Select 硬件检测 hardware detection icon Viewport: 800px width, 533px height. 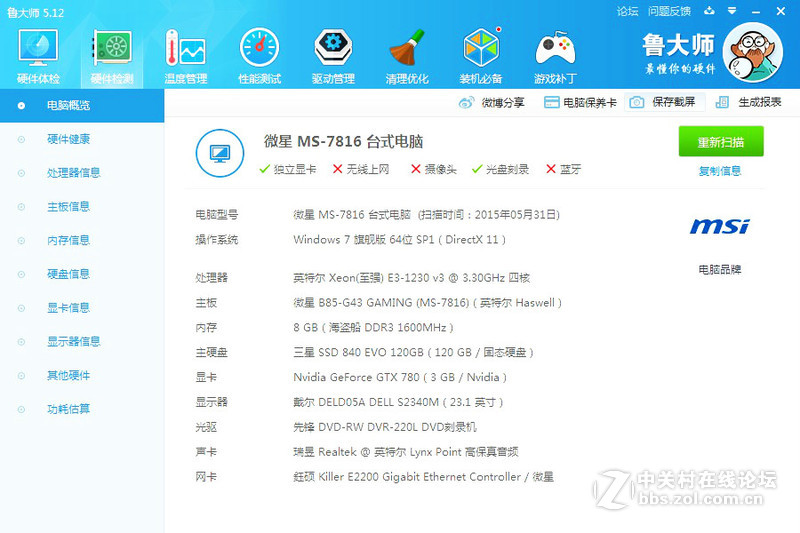coord(112,48)
